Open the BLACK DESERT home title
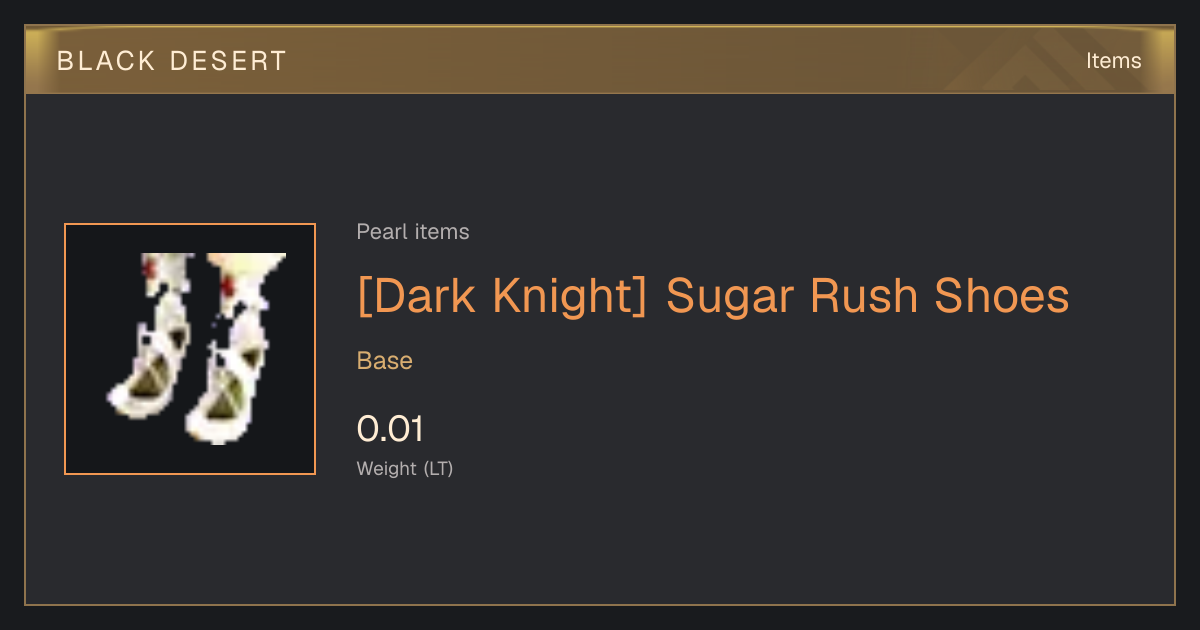1200x630 pixels. click(172, 61)
